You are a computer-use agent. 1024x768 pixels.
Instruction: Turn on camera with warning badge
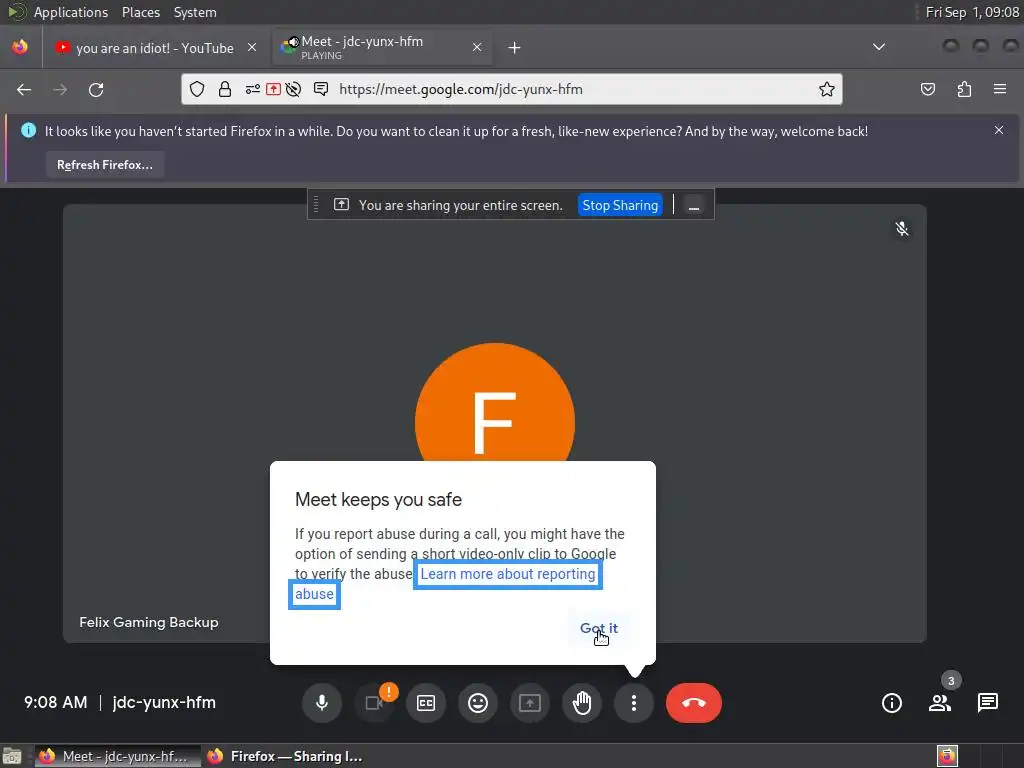click(x=374, y=703)
